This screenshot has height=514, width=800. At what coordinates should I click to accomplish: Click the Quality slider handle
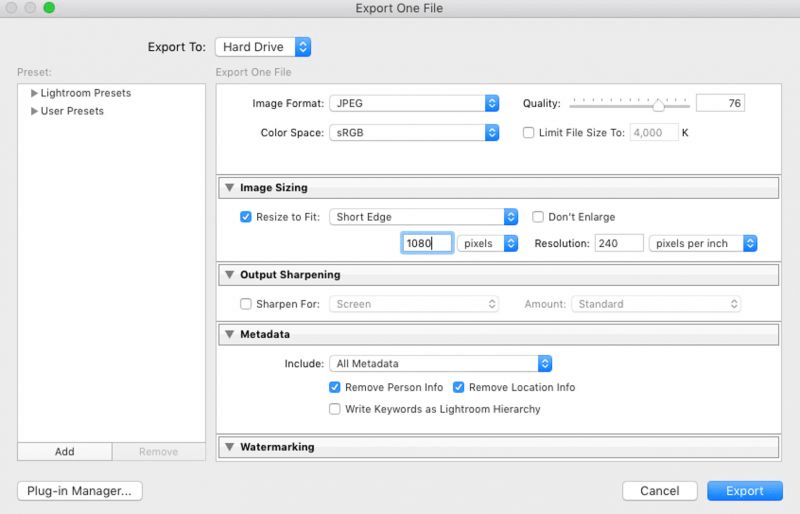658,104
